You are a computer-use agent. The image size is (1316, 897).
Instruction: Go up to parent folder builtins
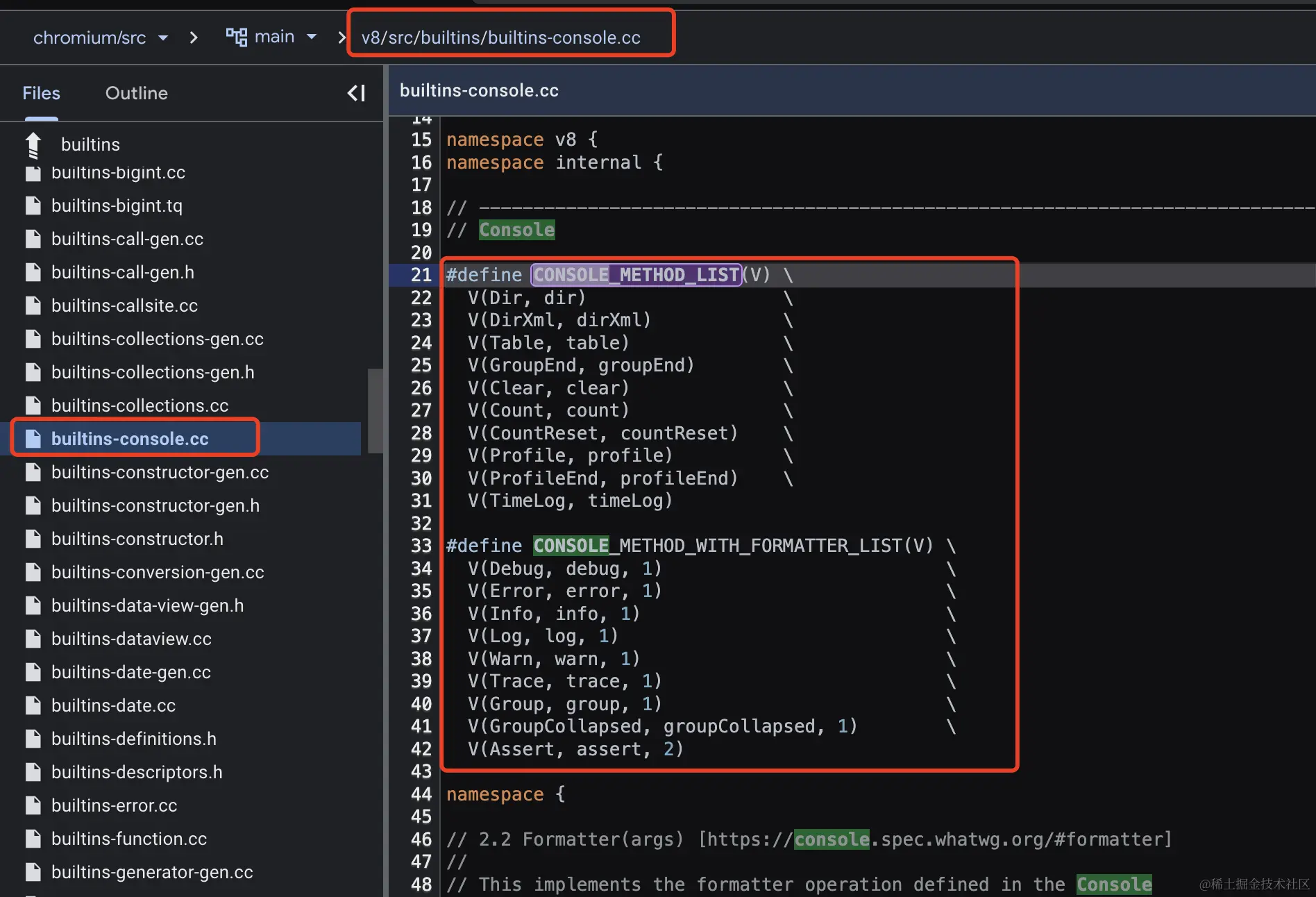click(90, 144)
